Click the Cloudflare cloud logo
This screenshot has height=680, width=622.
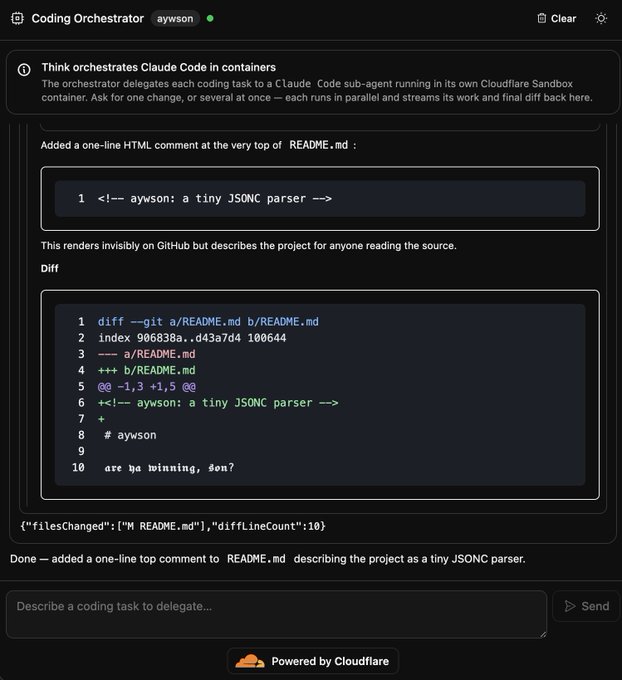tap(249, 661)
